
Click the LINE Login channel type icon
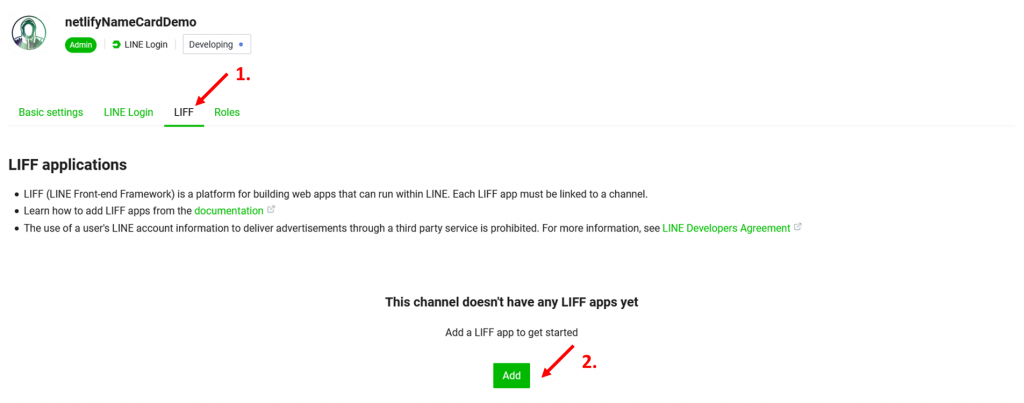(x=116, y=45)
